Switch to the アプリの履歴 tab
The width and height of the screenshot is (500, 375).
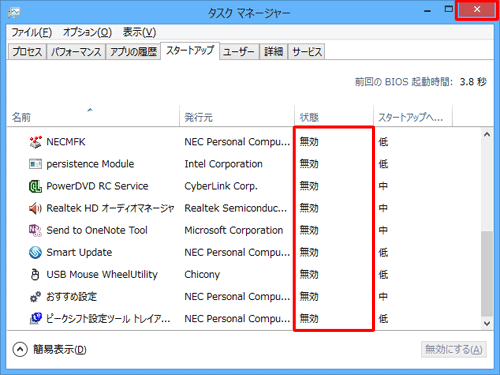tap(133, 52)
